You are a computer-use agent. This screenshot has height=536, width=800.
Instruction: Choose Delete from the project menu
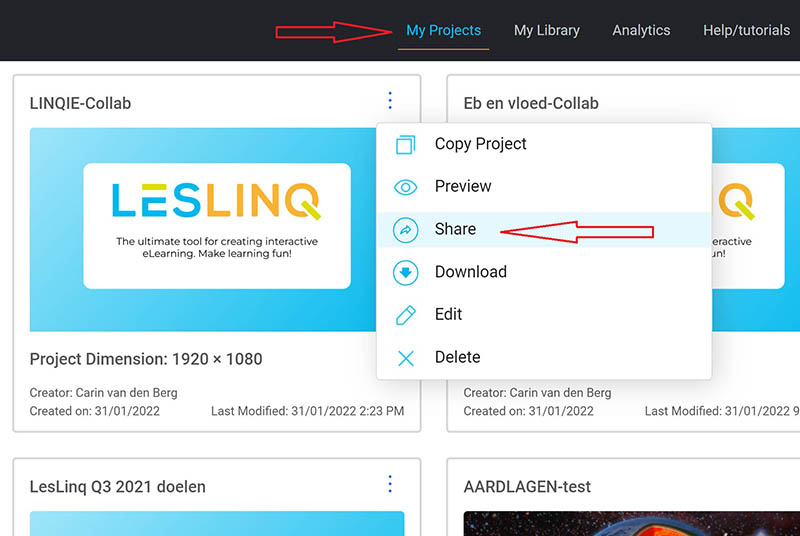point(544,358)
